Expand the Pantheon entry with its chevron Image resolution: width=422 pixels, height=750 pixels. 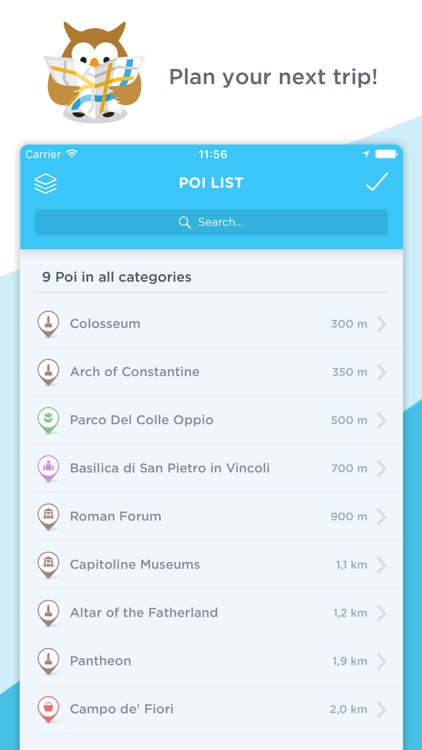[381, 661]
